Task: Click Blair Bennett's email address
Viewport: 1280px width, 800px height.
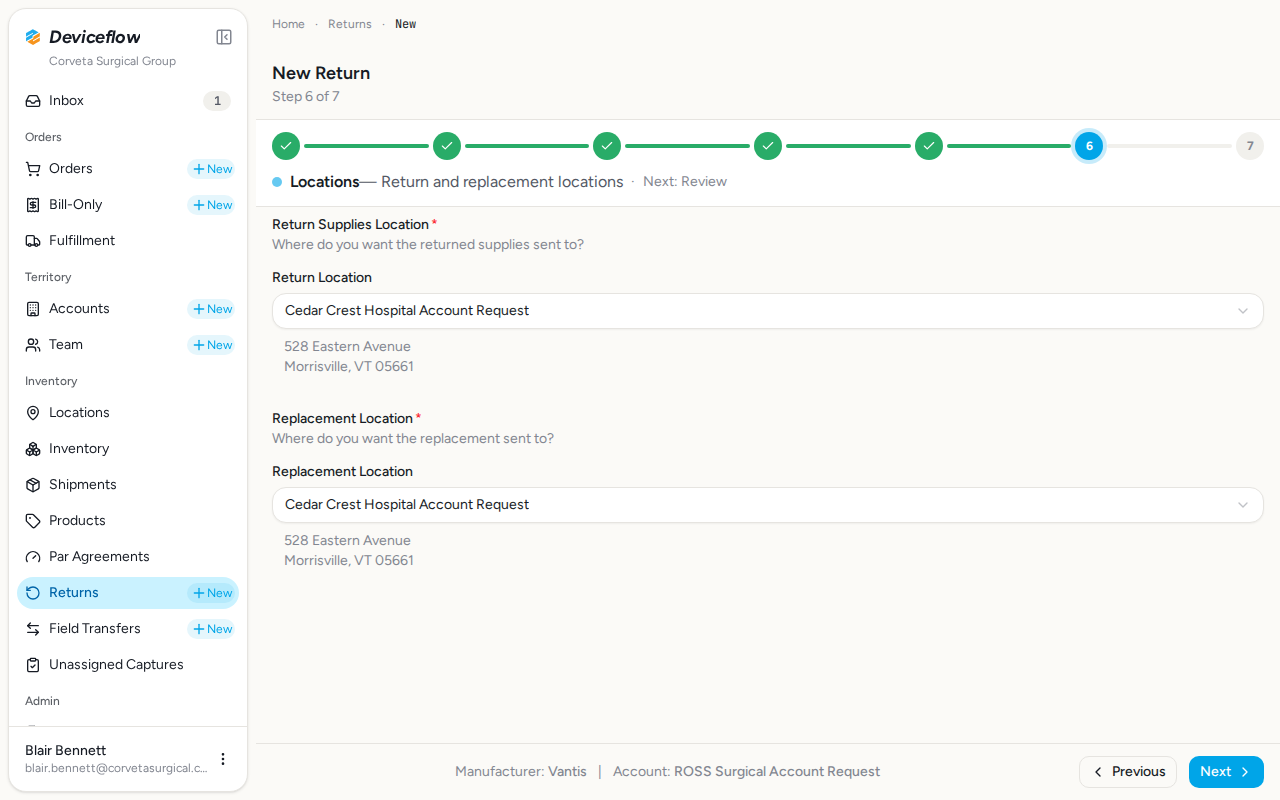Action: tap(116, 769)
